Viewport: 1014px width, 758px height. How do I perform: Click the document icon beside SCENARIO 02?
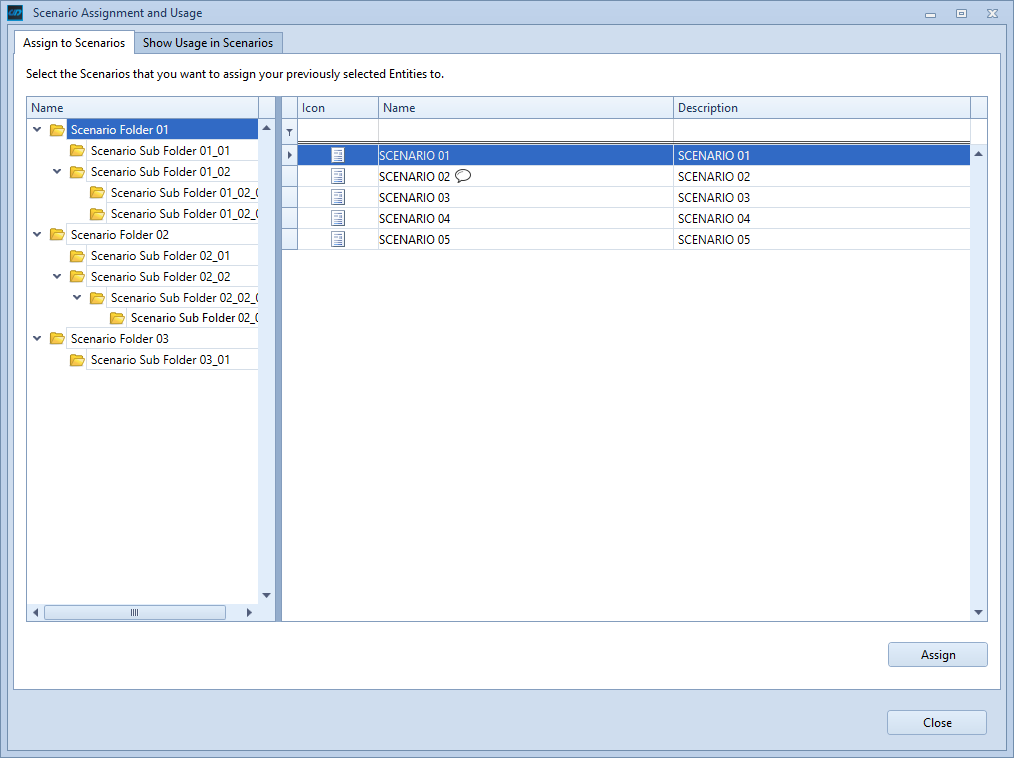pyautogui.click(x=337, y=176)
